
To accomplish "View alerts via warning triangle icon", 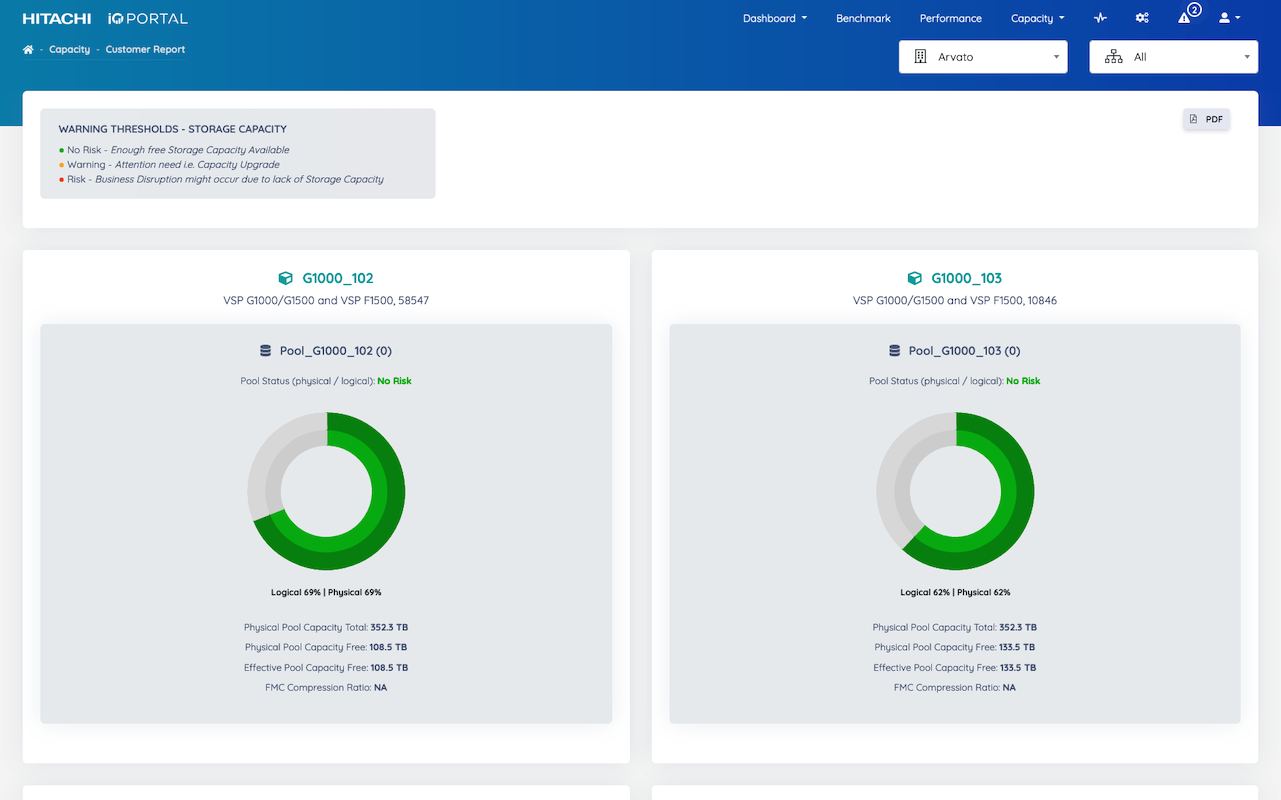I will point(1185,18).
